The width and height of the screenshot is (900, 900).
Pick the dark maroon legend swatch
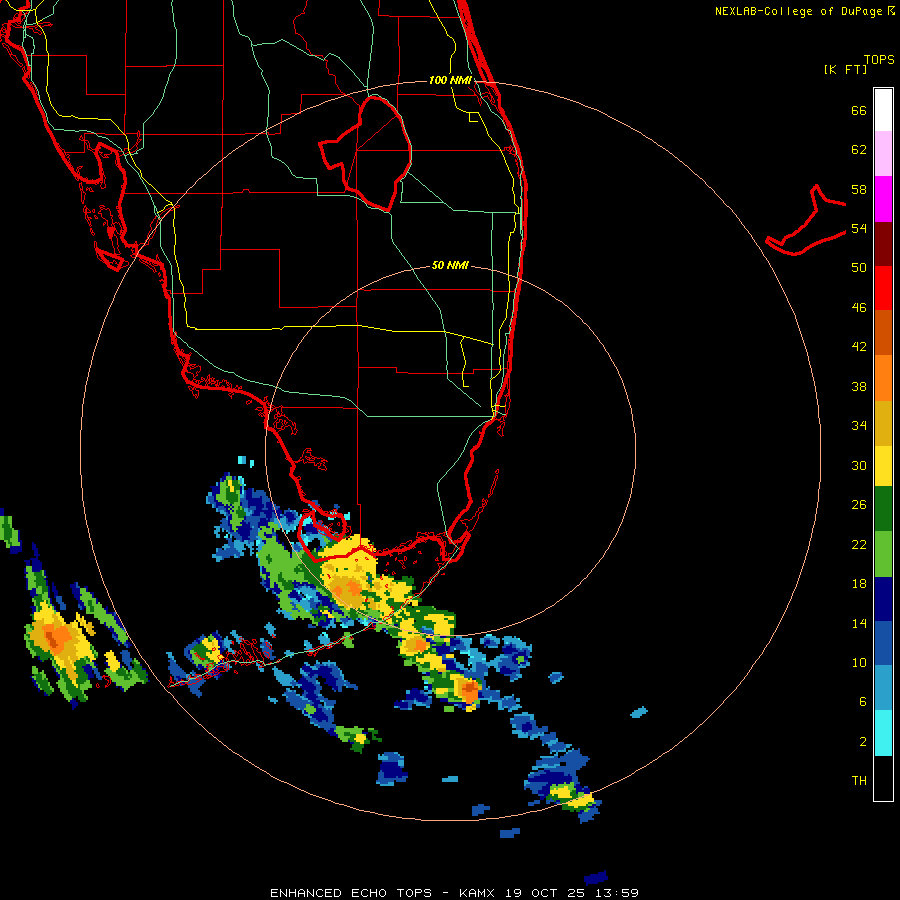pyautogui.click(x=883, y=243)
